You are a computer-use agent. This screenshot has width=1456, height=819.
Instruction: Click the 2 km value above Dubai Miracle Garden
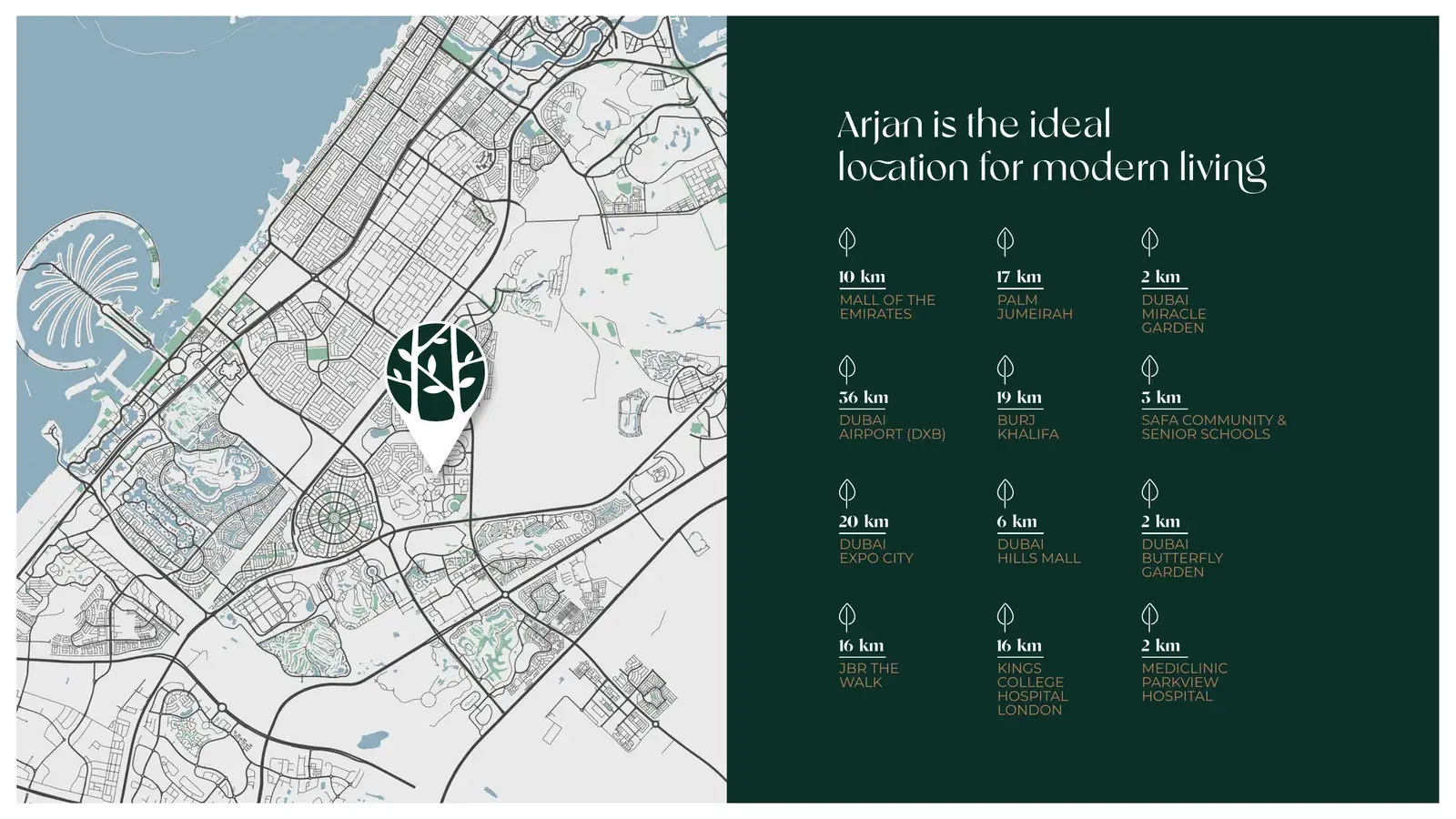point(1161,277)
